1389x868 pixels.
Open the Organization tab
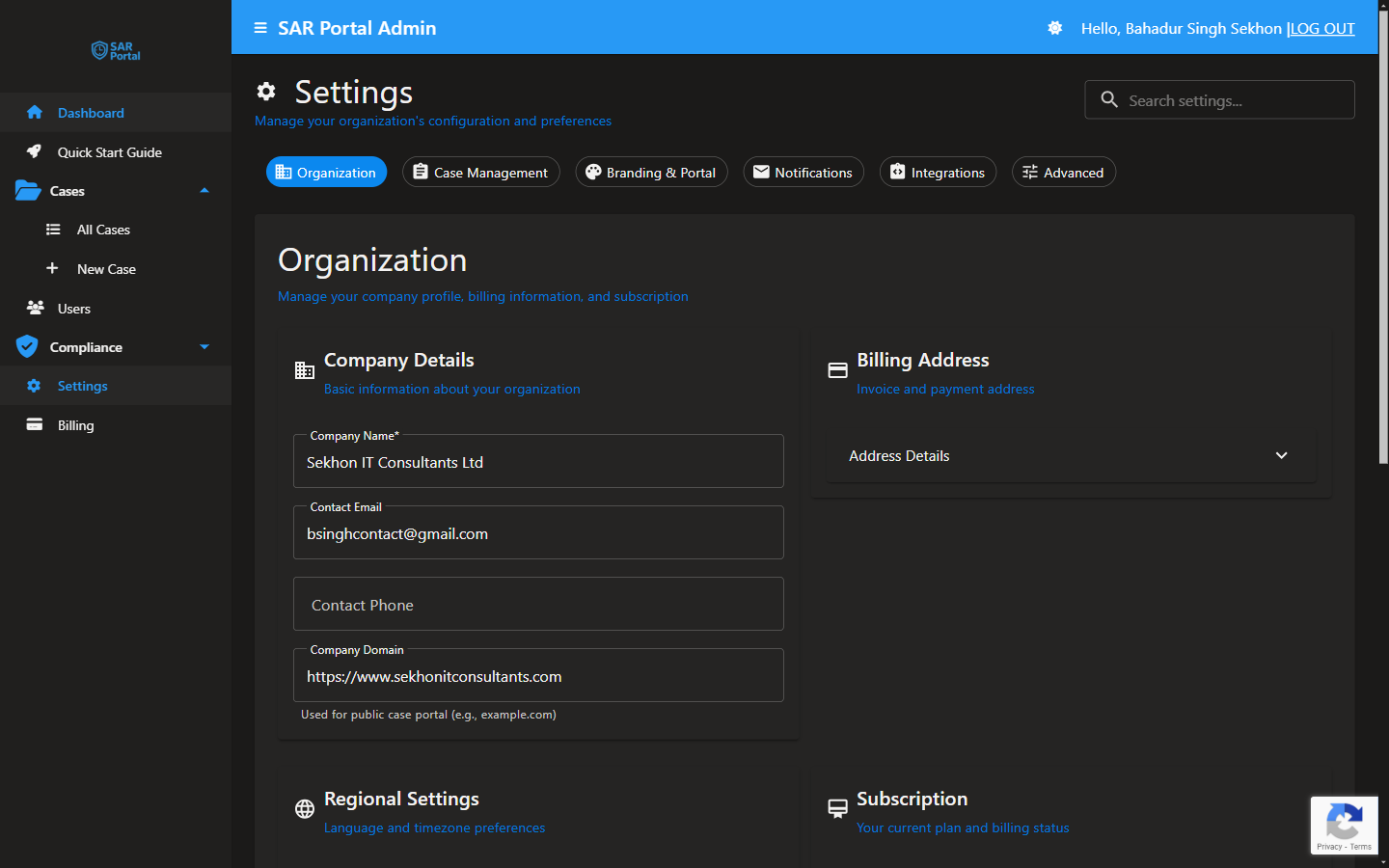pos(326,172)
